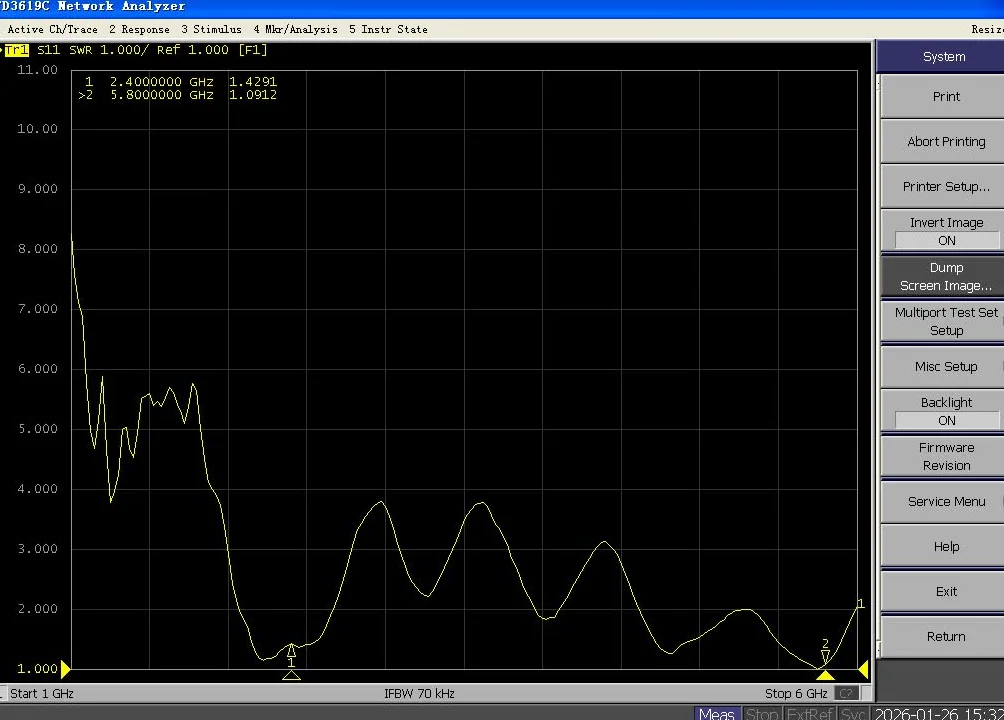Open the Instr State menu

(x=388, y=29)
